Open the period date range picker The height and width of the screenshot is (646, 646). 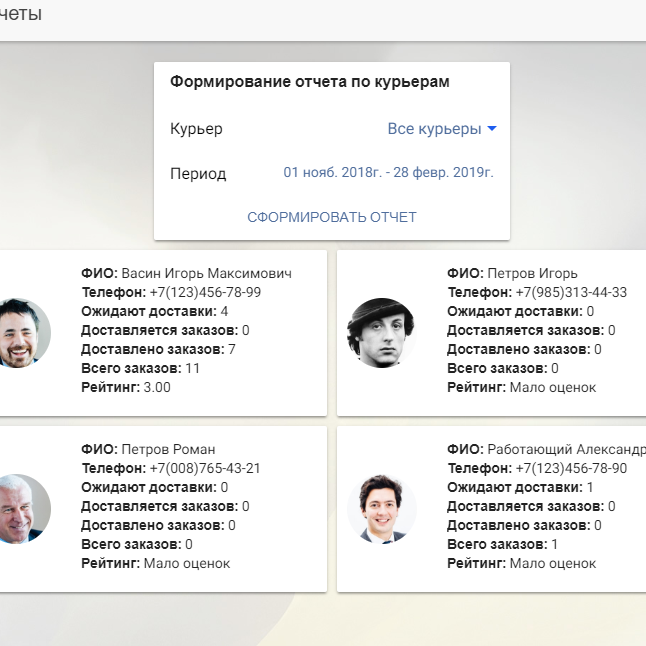[388, 173]
